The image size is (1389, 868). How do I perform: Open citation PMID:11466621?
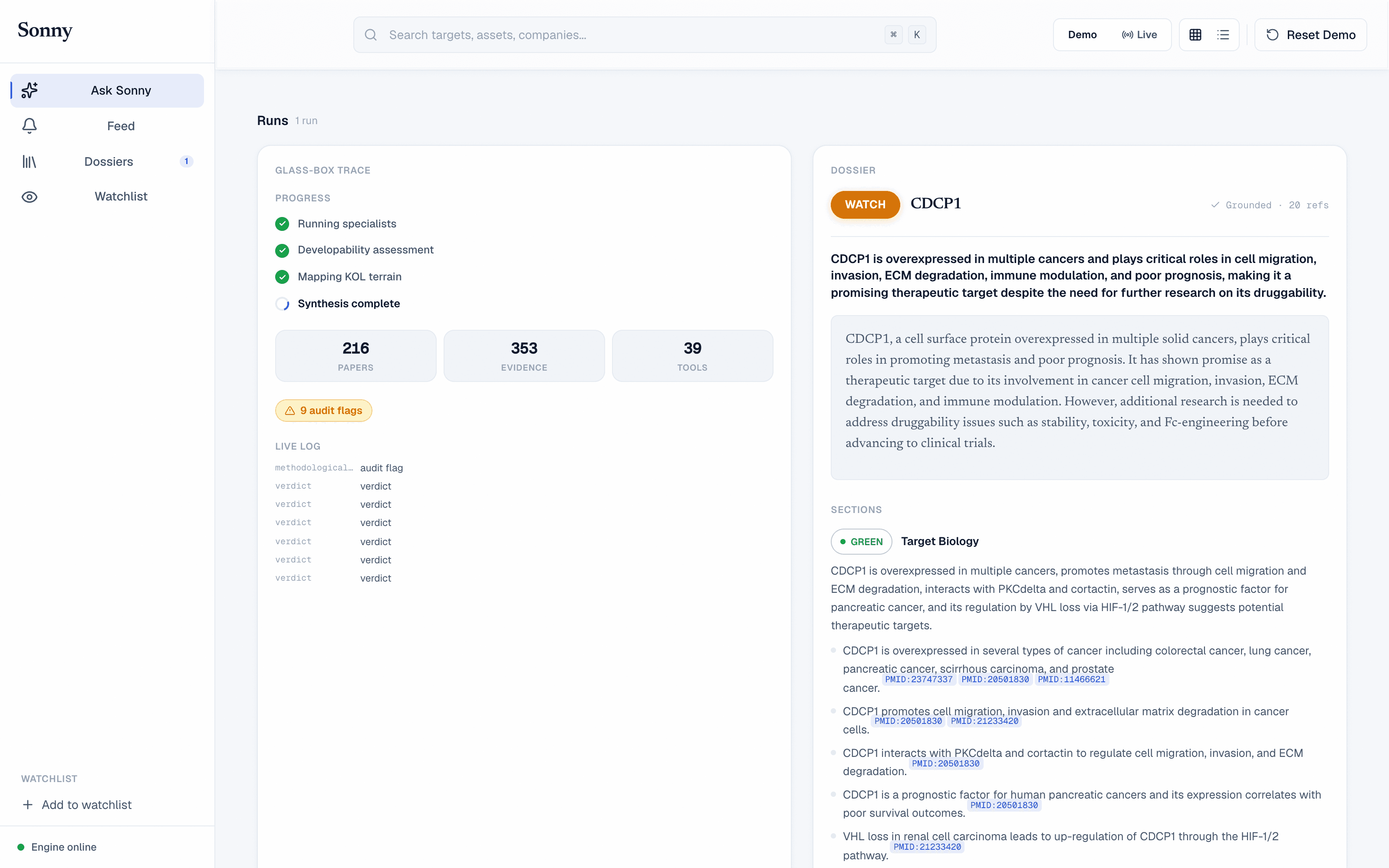coord(1071,680)
